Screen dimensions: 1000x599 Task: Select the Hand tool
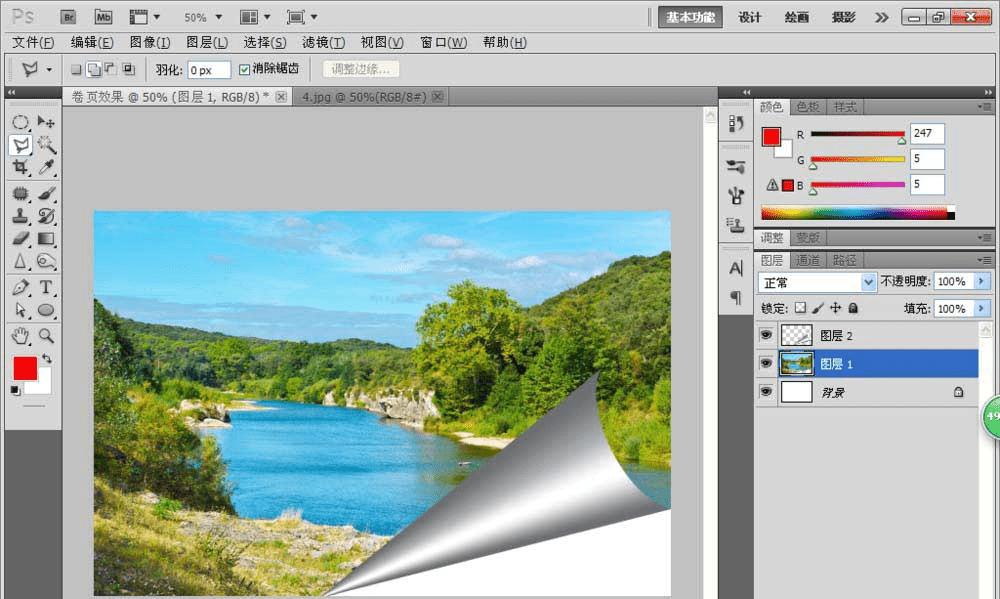click(20, 336)
